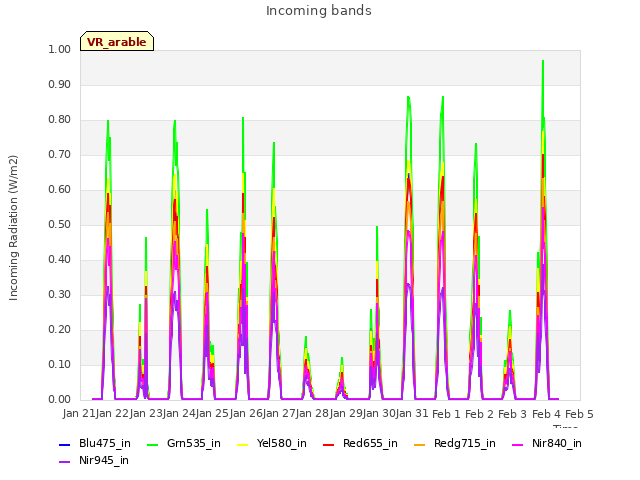Select the Nir840_in legend label

pyautogui.click(x=557, y=444)
